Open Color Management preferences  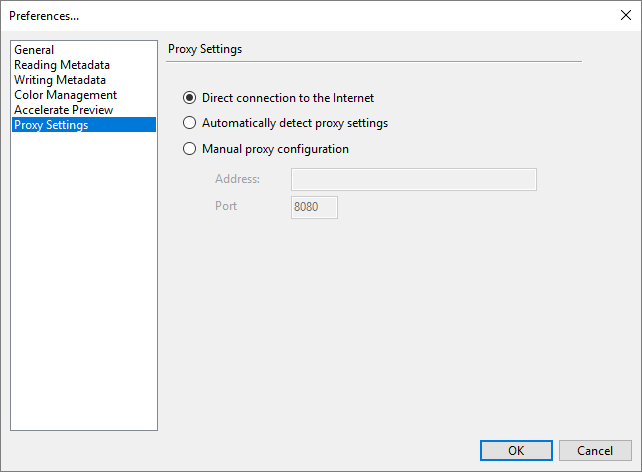point(65,95)
